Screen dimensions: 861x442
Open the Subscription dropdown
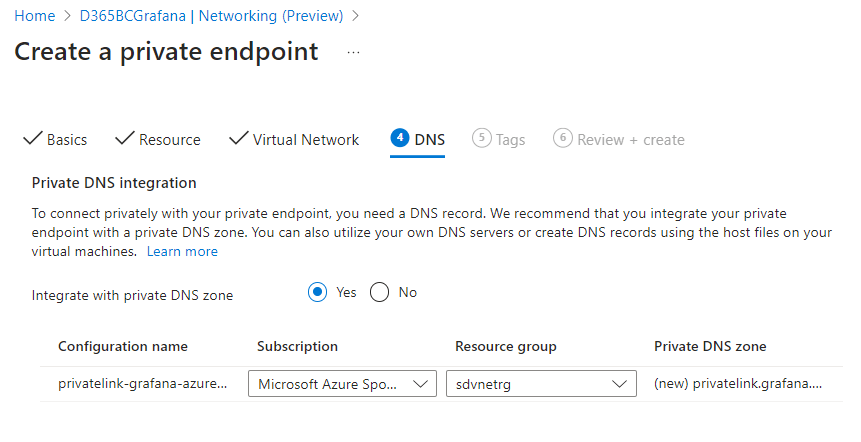(x=342, y=383)
